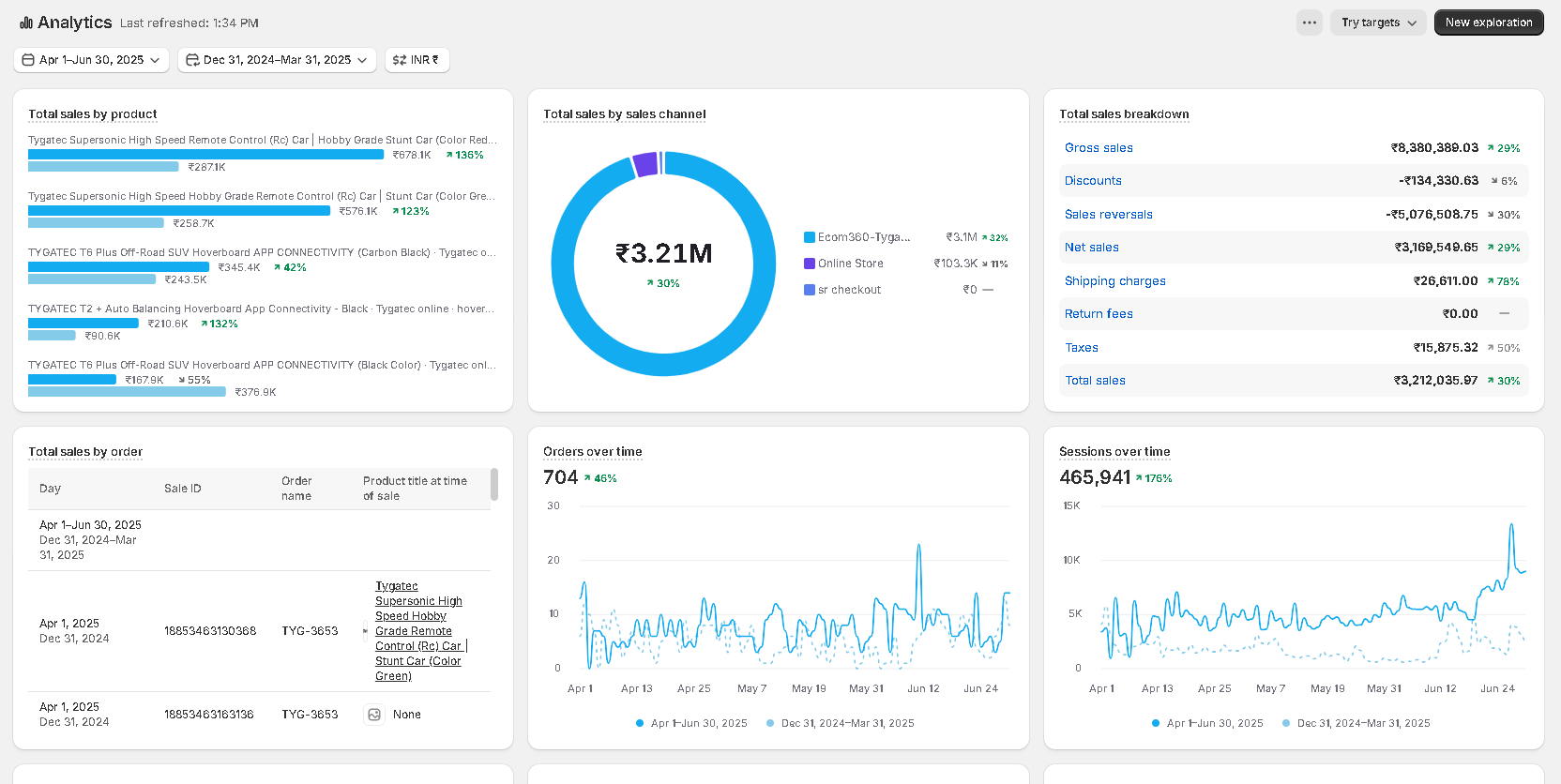Click the image icon next to None product

coord(374,715)
